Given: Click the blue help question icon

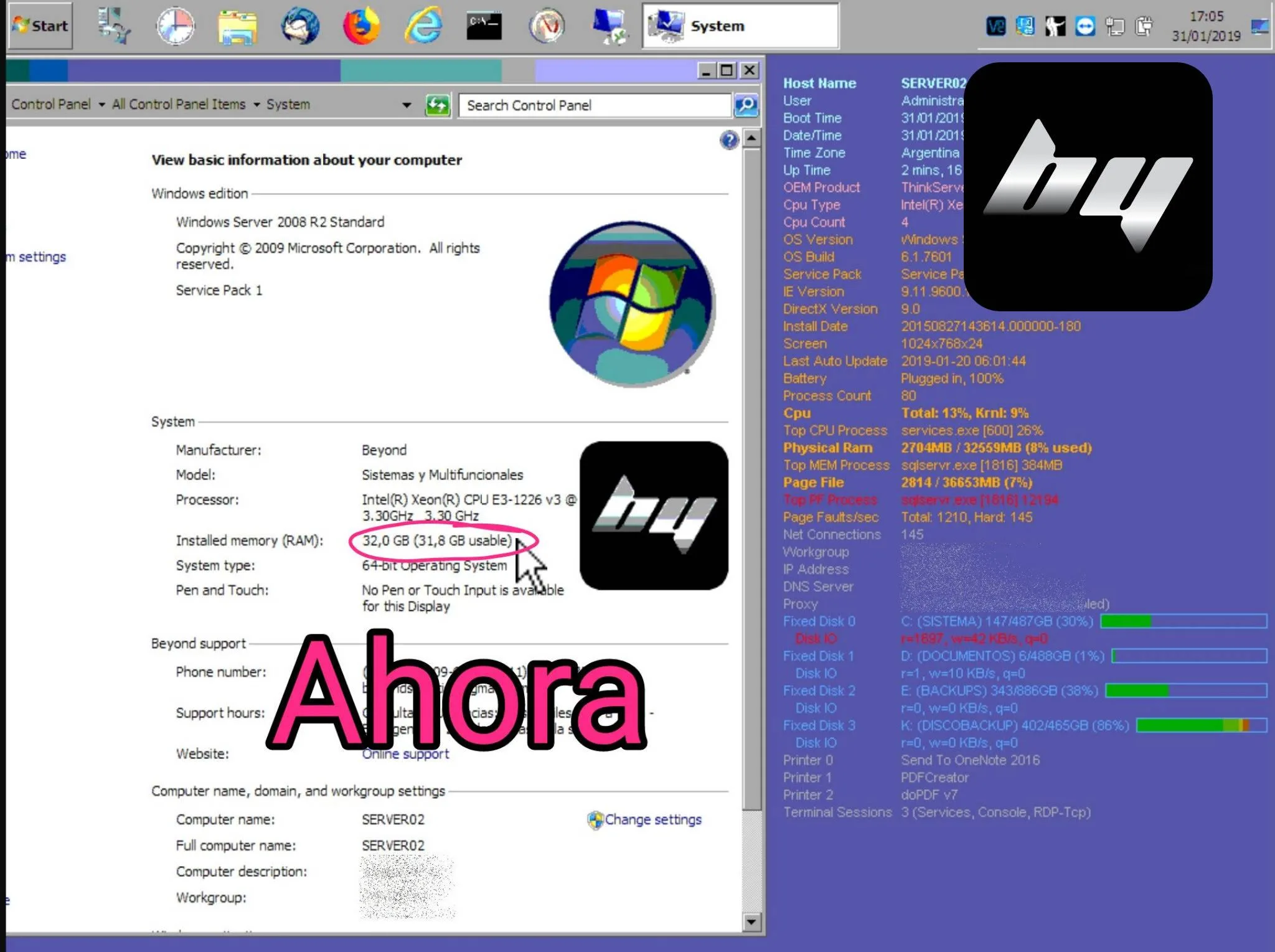Looking at the screenshot, I should [x=729, y=140].
